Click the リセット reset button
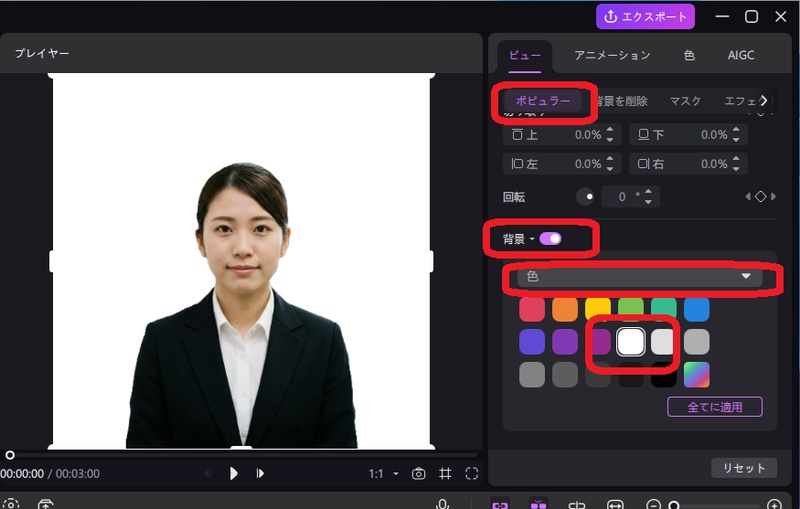This screenshot has height=509, width=800. (x=744, y=468)
